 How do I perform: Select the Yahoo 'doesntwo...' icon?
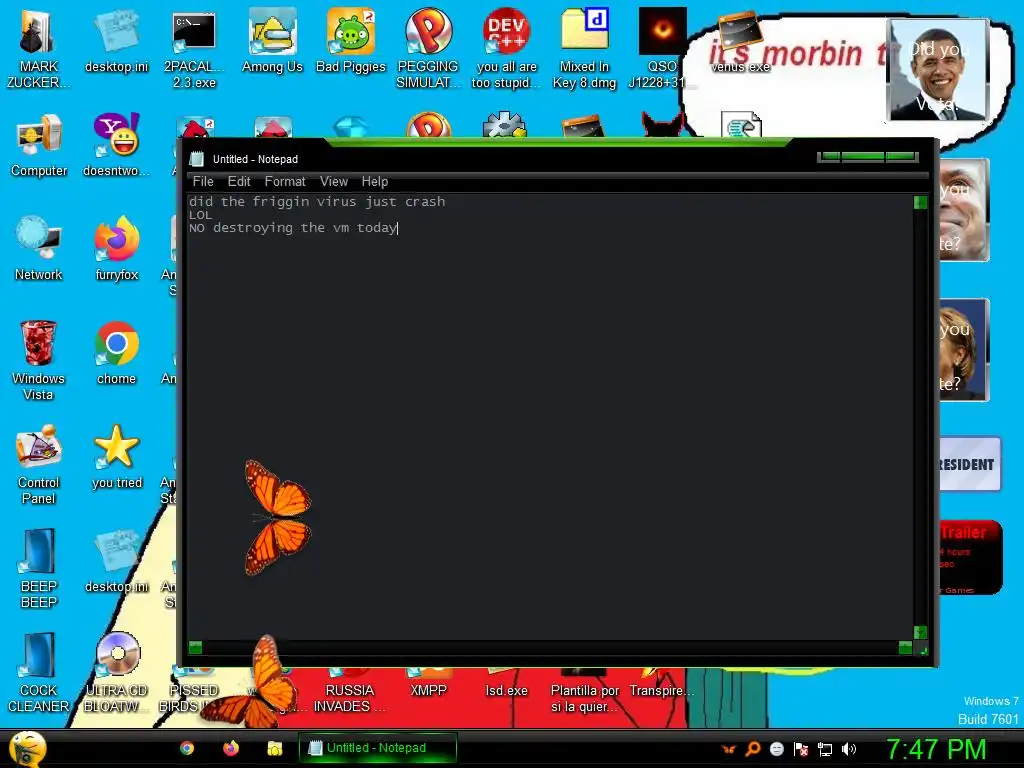point(116,145)
